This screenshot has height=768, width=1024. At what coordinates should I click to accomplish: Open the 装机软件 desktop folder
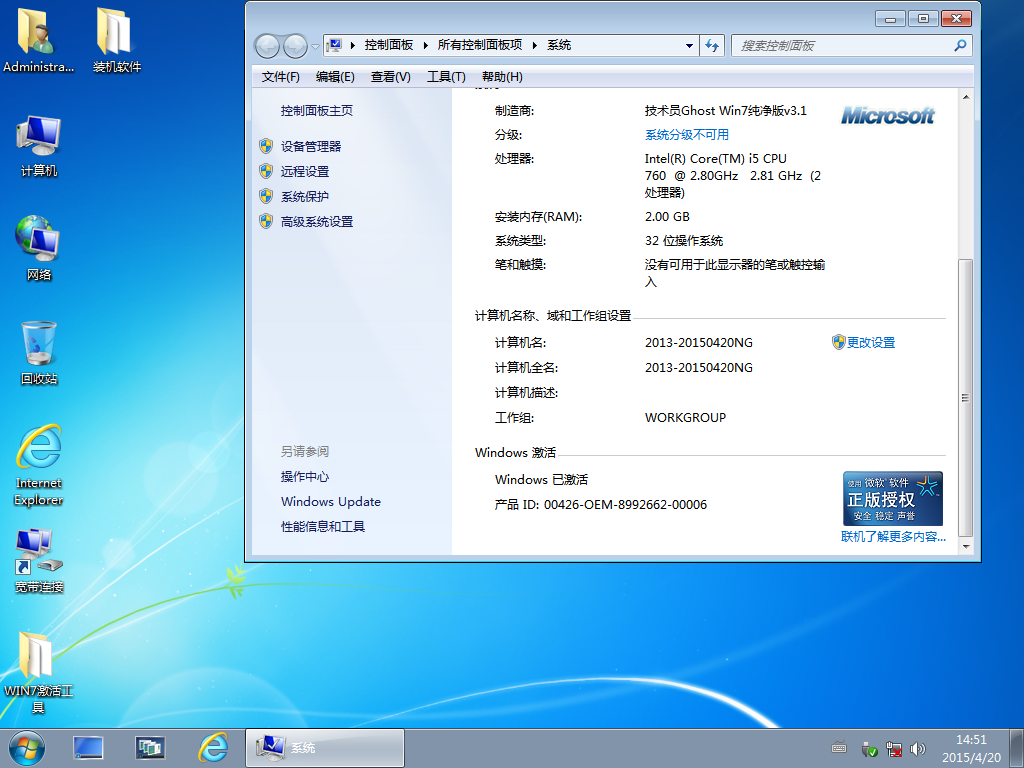coord(116,39)
